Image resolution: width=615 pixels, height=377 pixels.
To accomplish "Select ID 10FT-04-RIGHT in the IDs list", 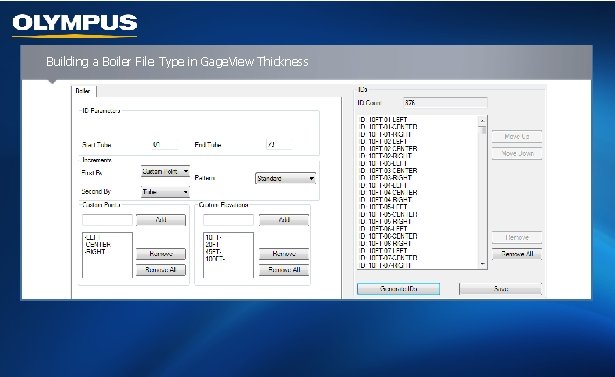I will [386, 200].
